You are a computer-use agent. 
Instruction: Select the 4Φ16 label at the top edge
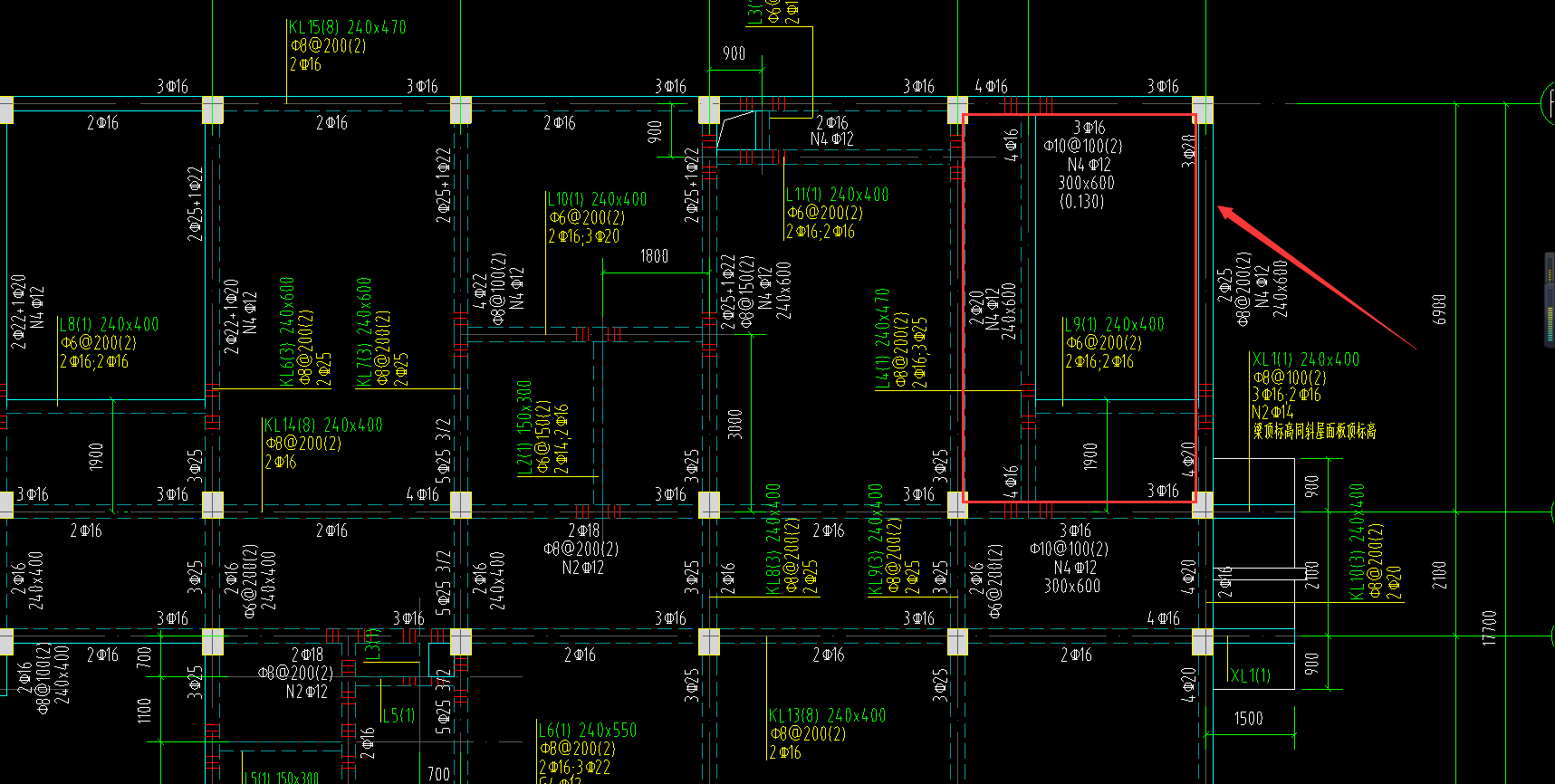coord(992,86)
